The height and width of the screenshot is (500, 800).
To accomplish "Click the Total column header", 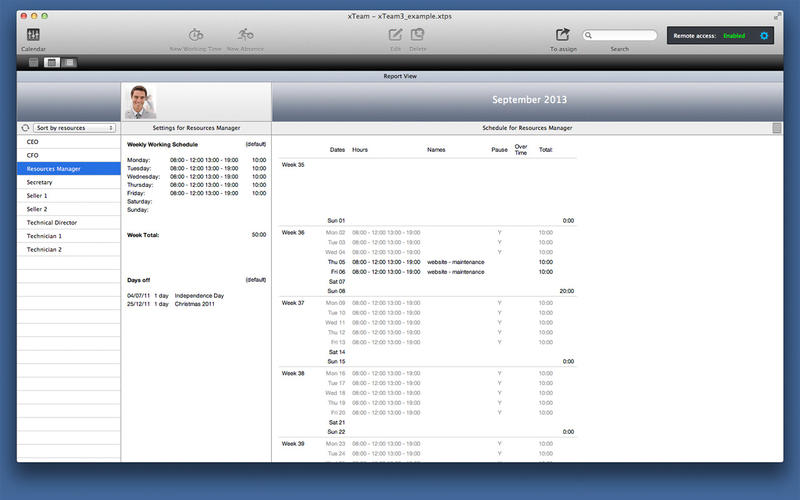I will coord(545,150).
